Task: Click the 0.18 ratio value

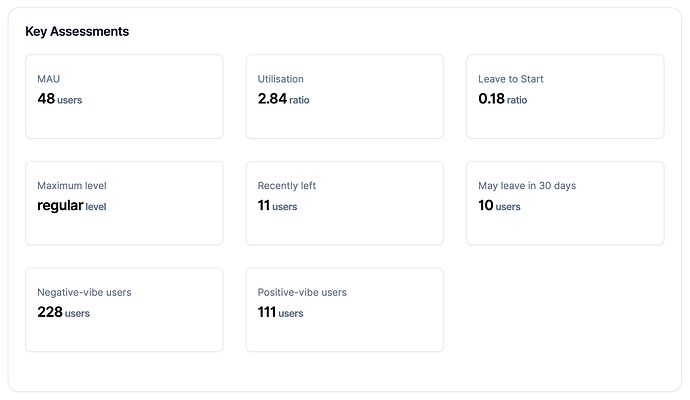Action: [x=503, y=99]
